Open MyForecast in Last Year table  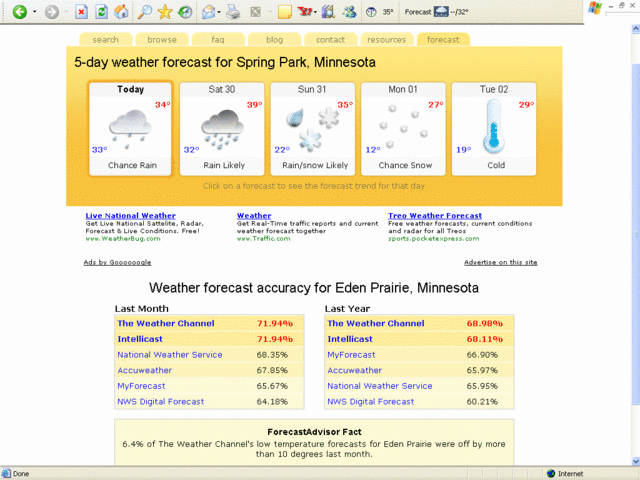tap(351, 355)
